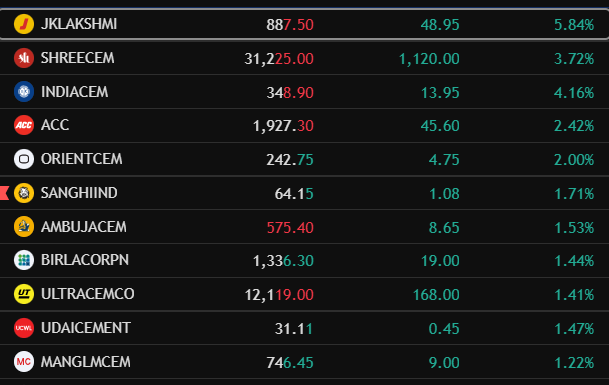
Task: Click the change value 48.95
Action: [x=440, y=25]
